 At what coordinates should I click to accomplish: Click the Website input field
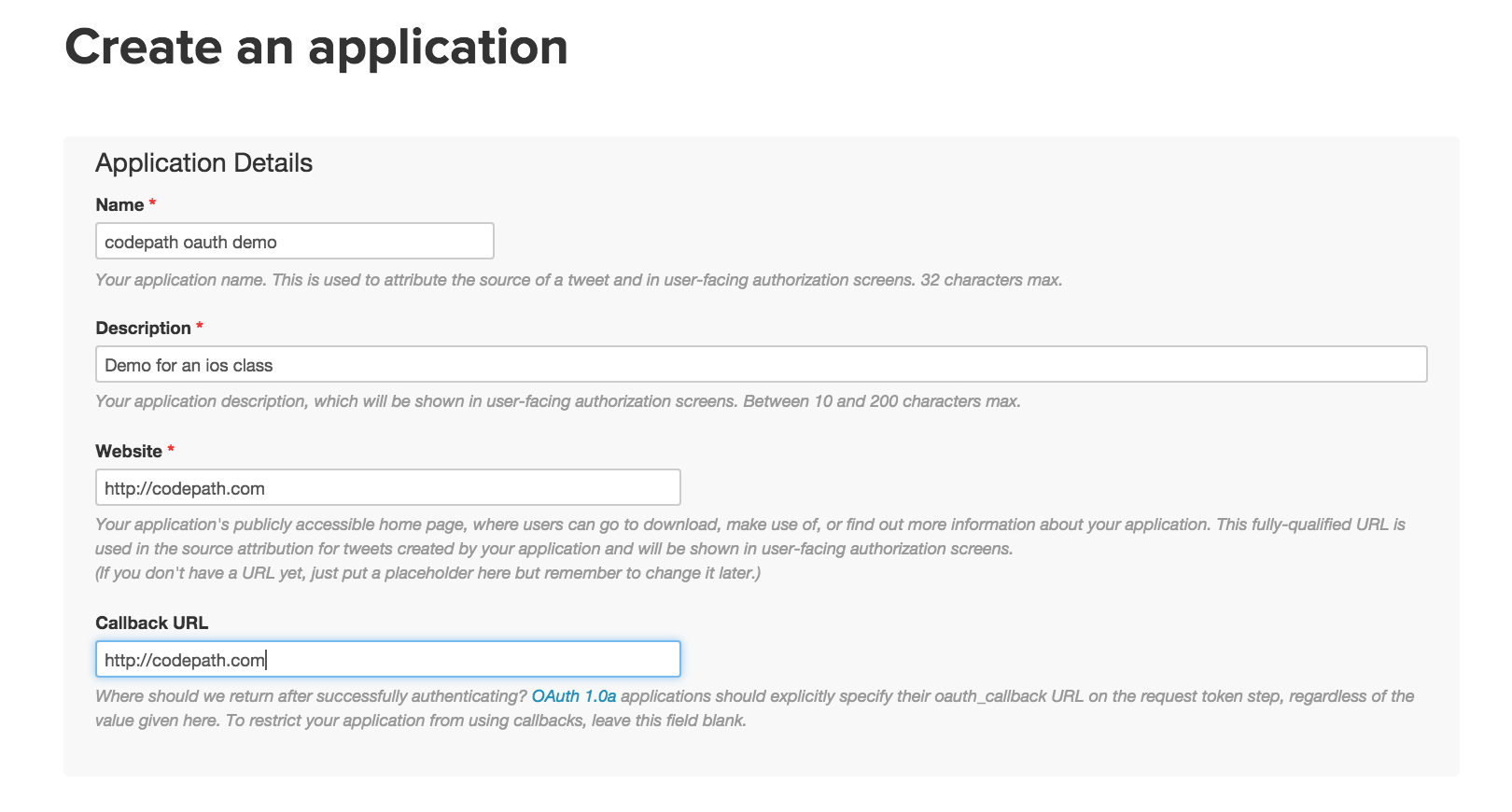pyautogui.click(x=387, y=487)
